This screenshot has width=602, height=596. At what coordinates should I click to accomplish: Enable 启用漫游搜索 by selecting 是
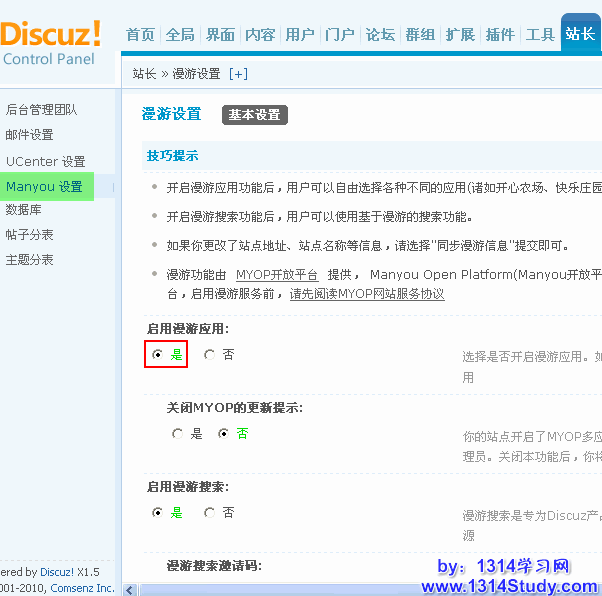(157, 513)
